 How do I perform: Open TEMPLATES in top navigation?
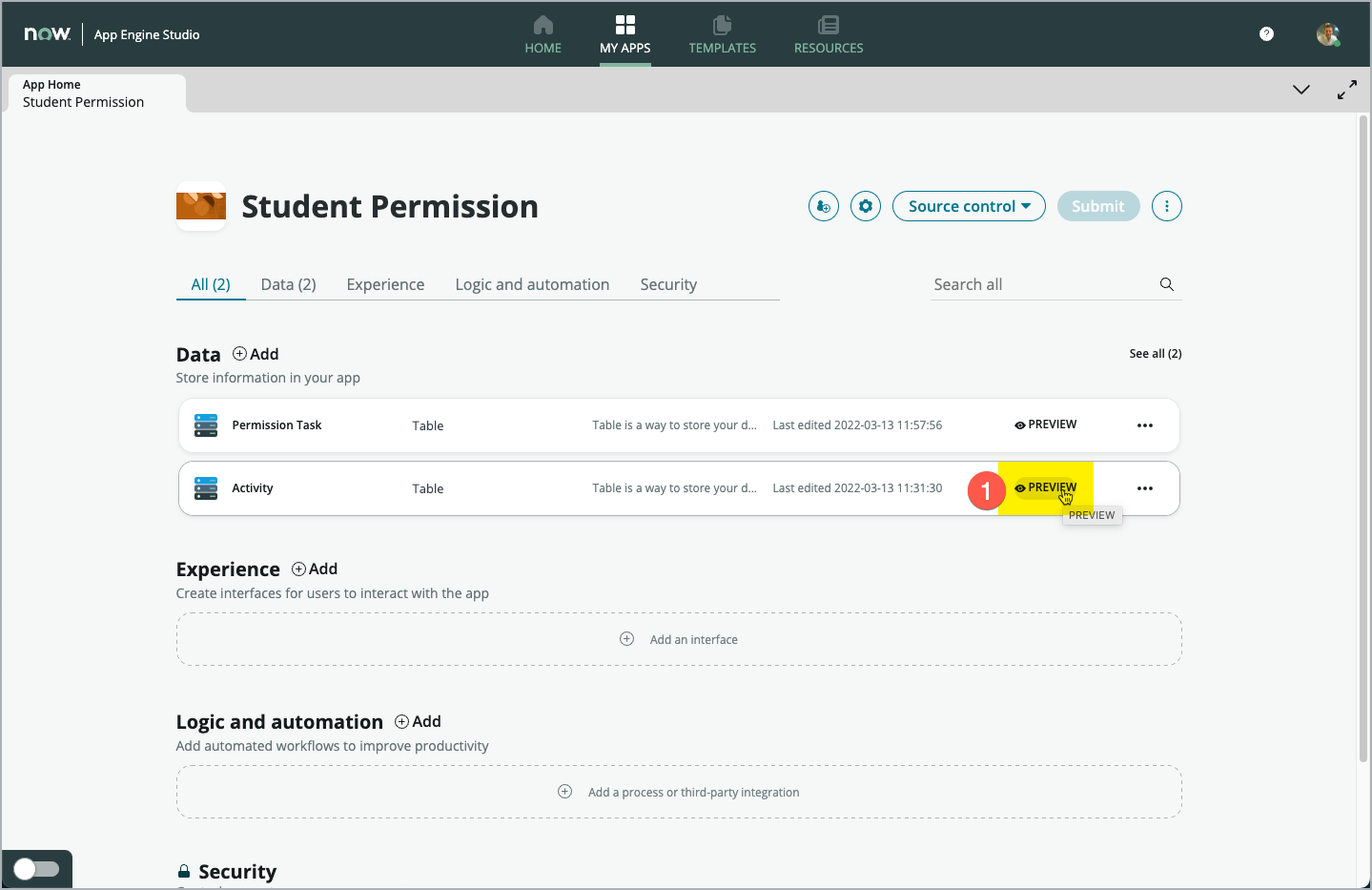[722, 35]
